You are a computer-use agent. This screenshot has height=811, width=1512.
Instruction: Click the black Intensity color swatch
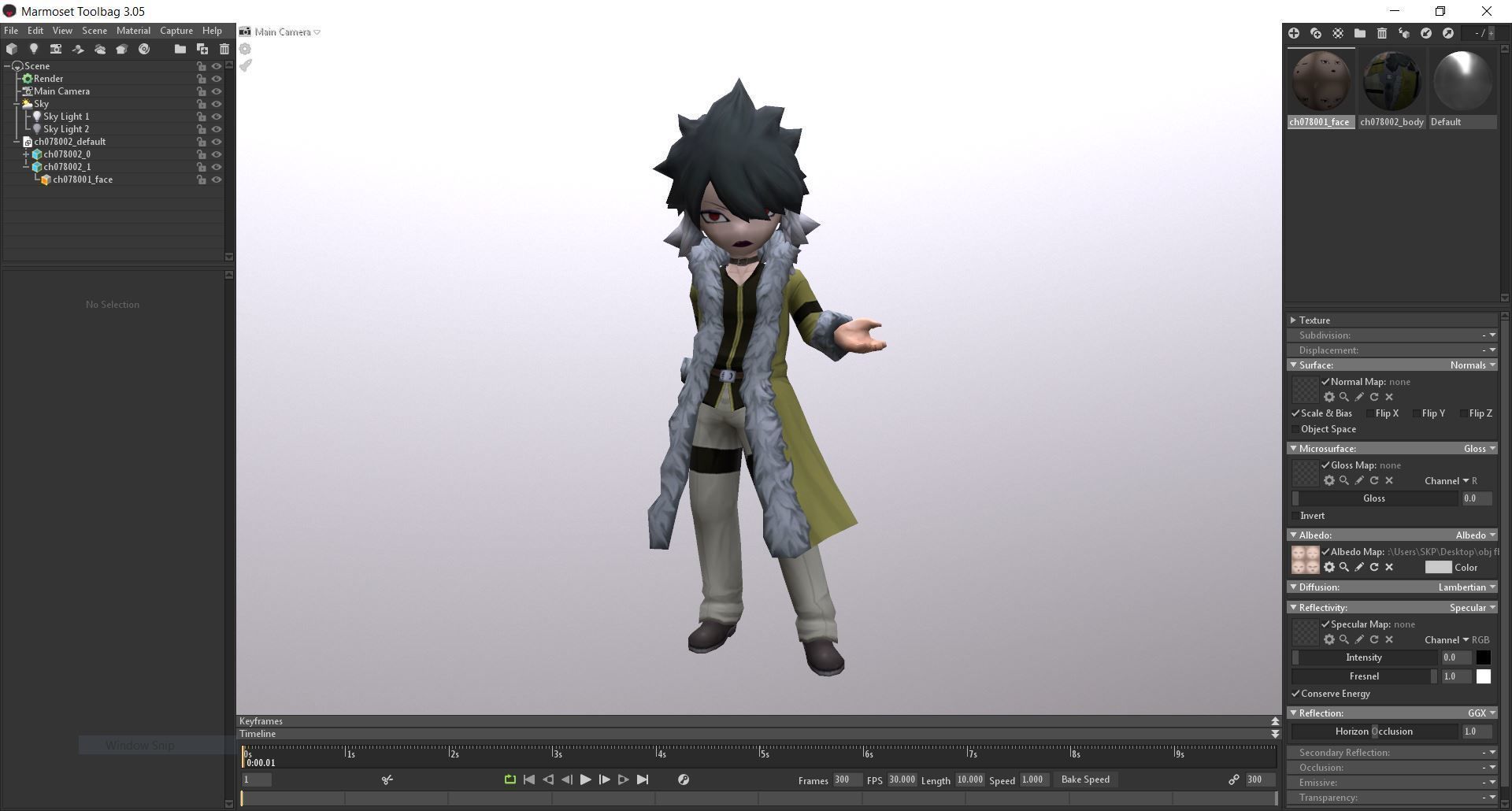click(x=1484, y=657)
